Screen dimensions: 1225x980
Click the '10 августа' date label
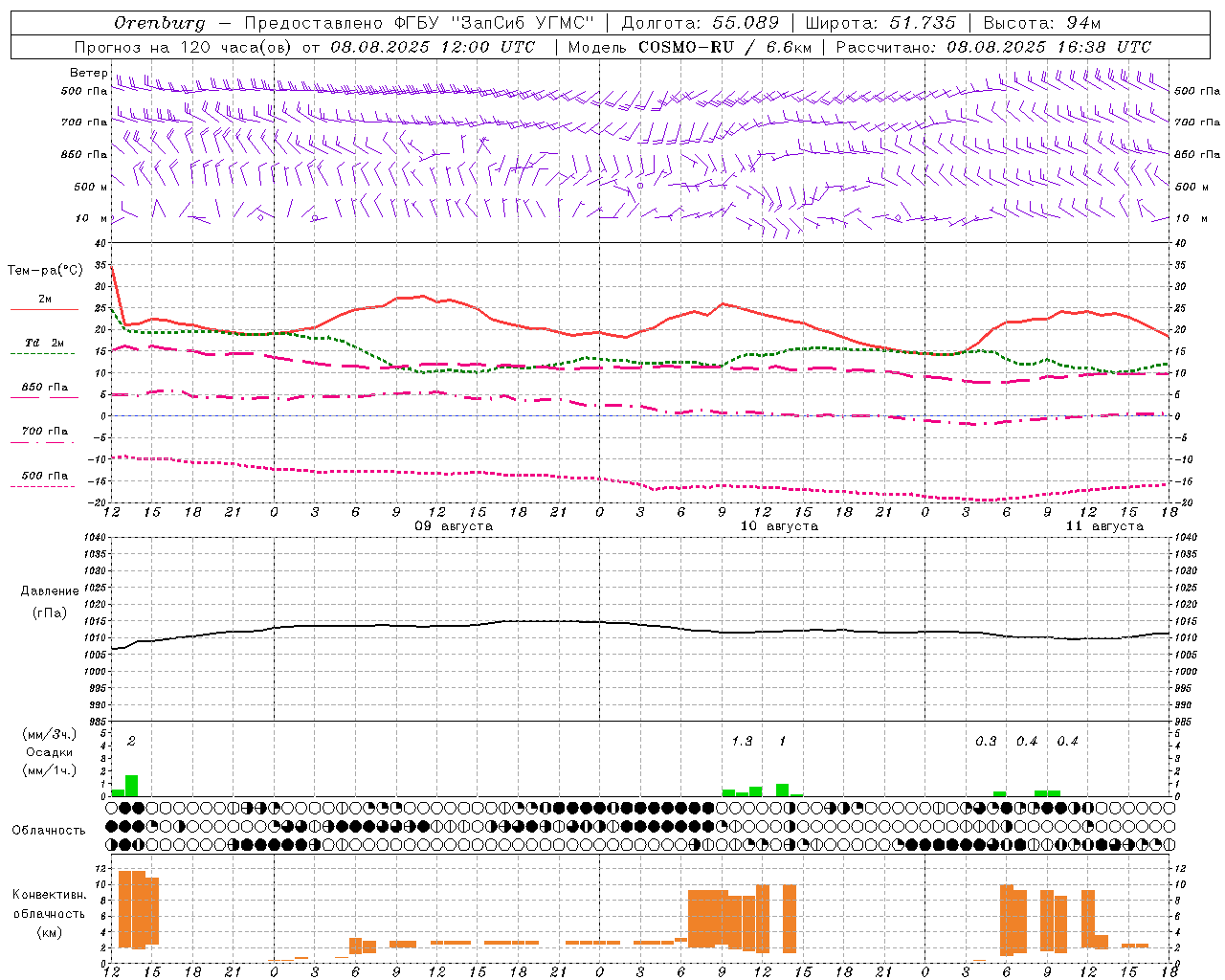coord(779,526)
